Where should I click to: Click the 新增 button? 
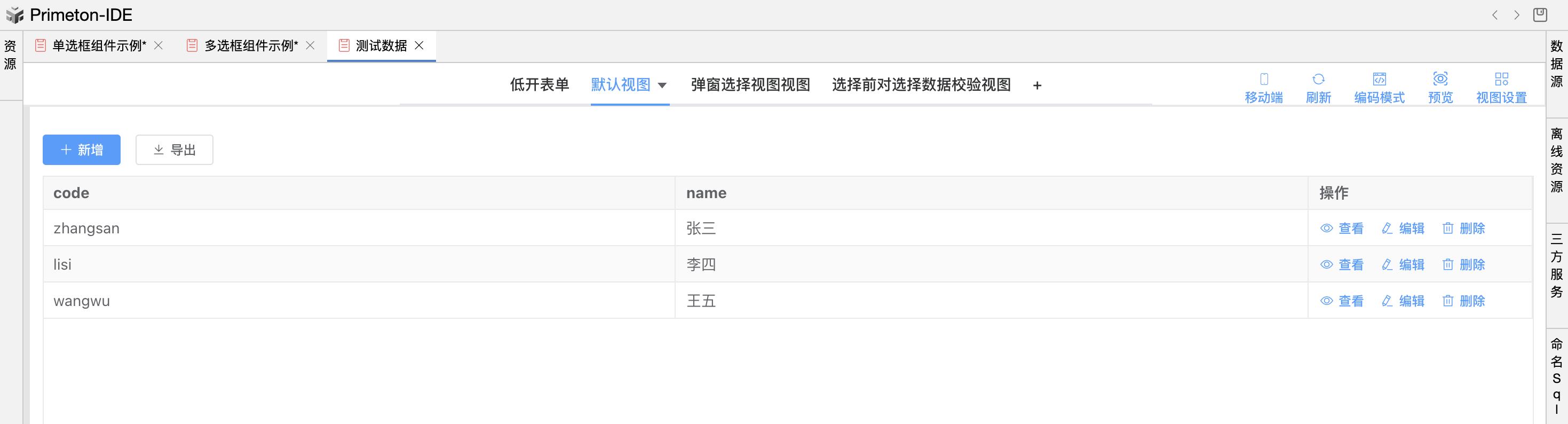tap(82, 150)
